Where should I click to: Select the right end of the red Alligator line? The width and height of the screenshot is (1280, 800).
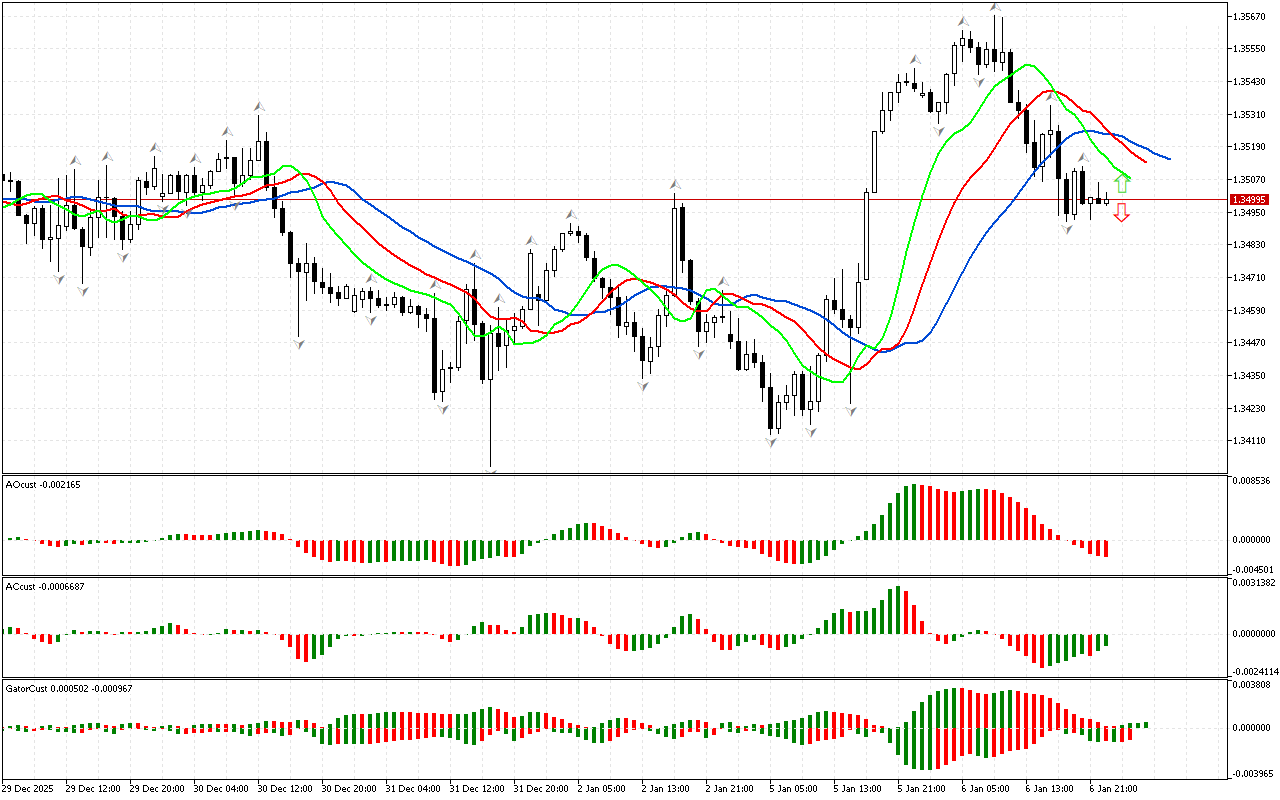tap(1145, 160)
